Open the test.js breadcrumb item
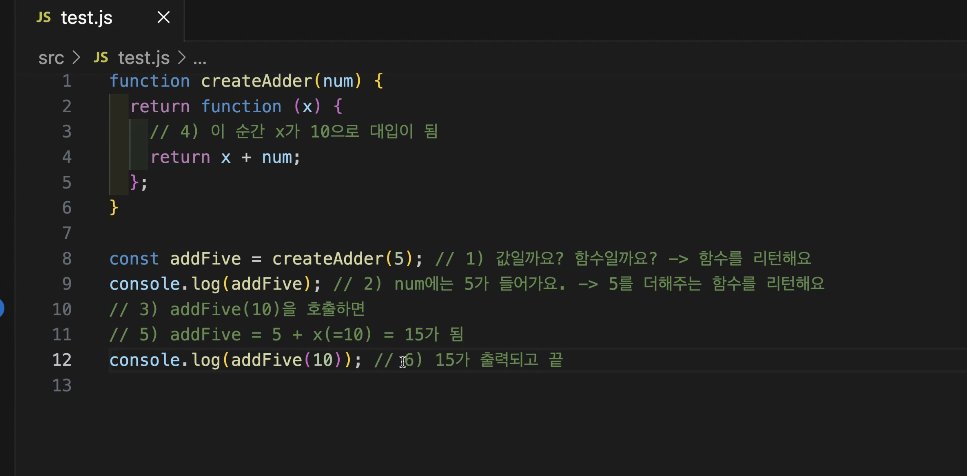 coord(143,59)
